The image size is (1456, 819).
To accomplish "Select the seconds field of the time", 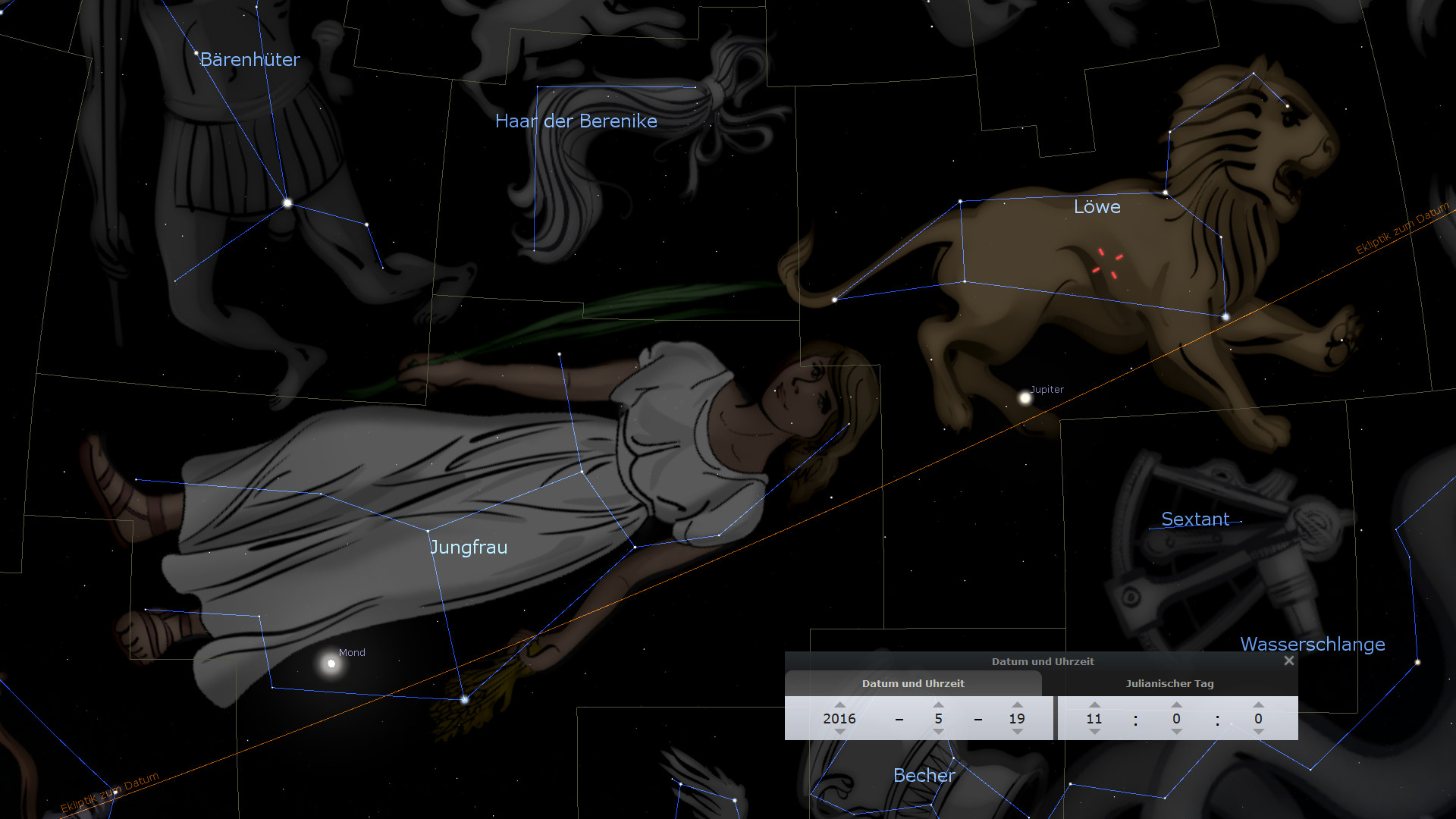I will click(1259, 718).
